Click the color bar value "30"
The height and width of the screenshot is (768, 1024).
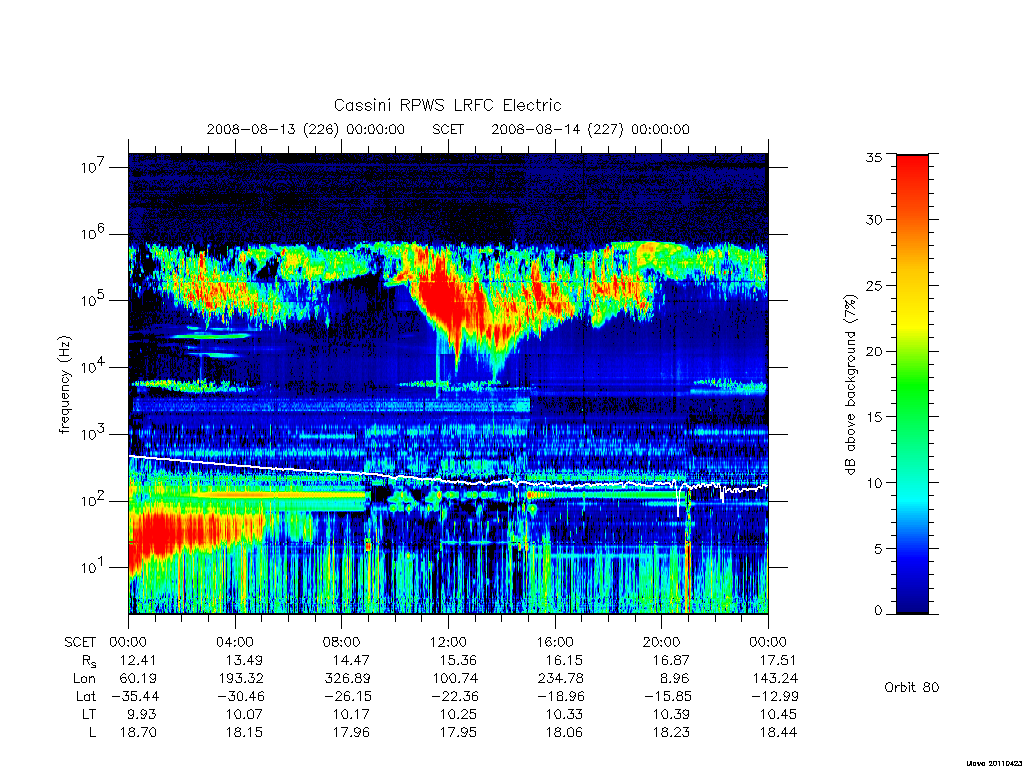pos(874,219)
